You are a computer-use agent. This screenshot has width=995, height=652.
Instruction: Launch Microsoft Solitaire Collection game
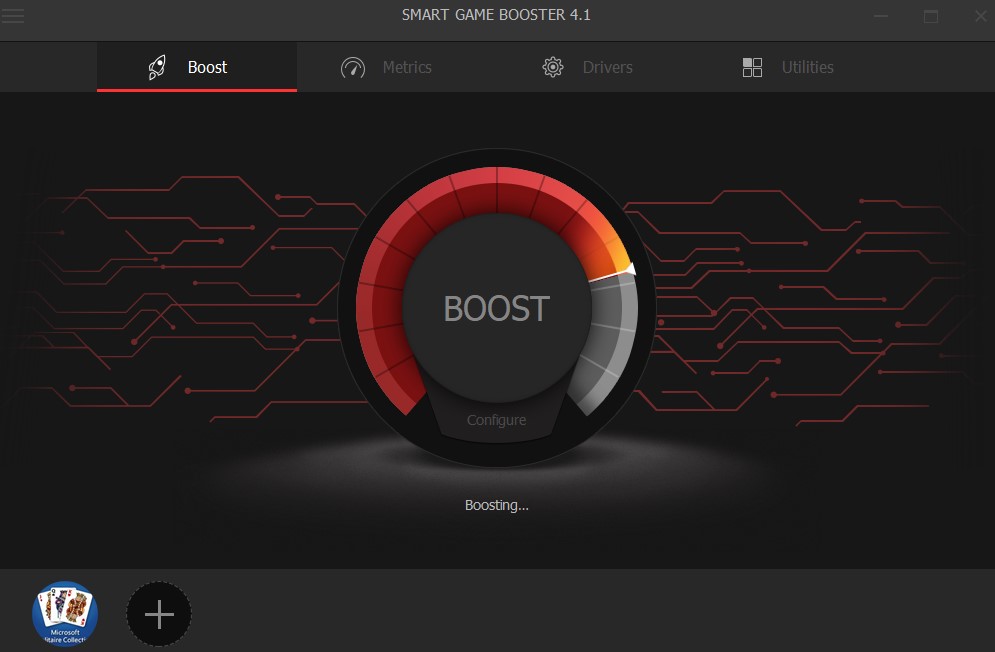(65, 613)
